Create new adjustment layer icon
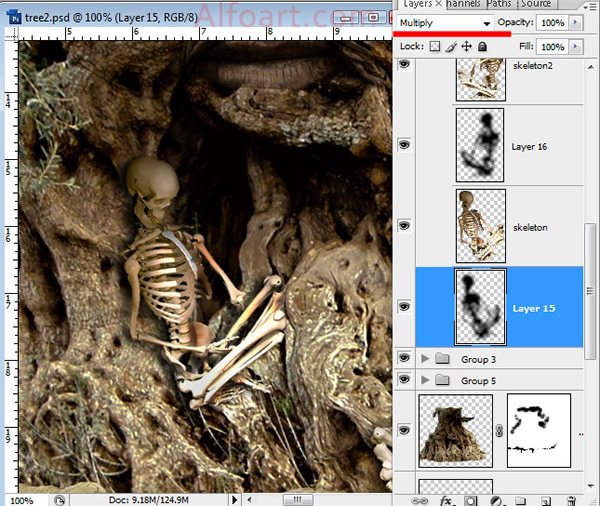 (496, 500)
